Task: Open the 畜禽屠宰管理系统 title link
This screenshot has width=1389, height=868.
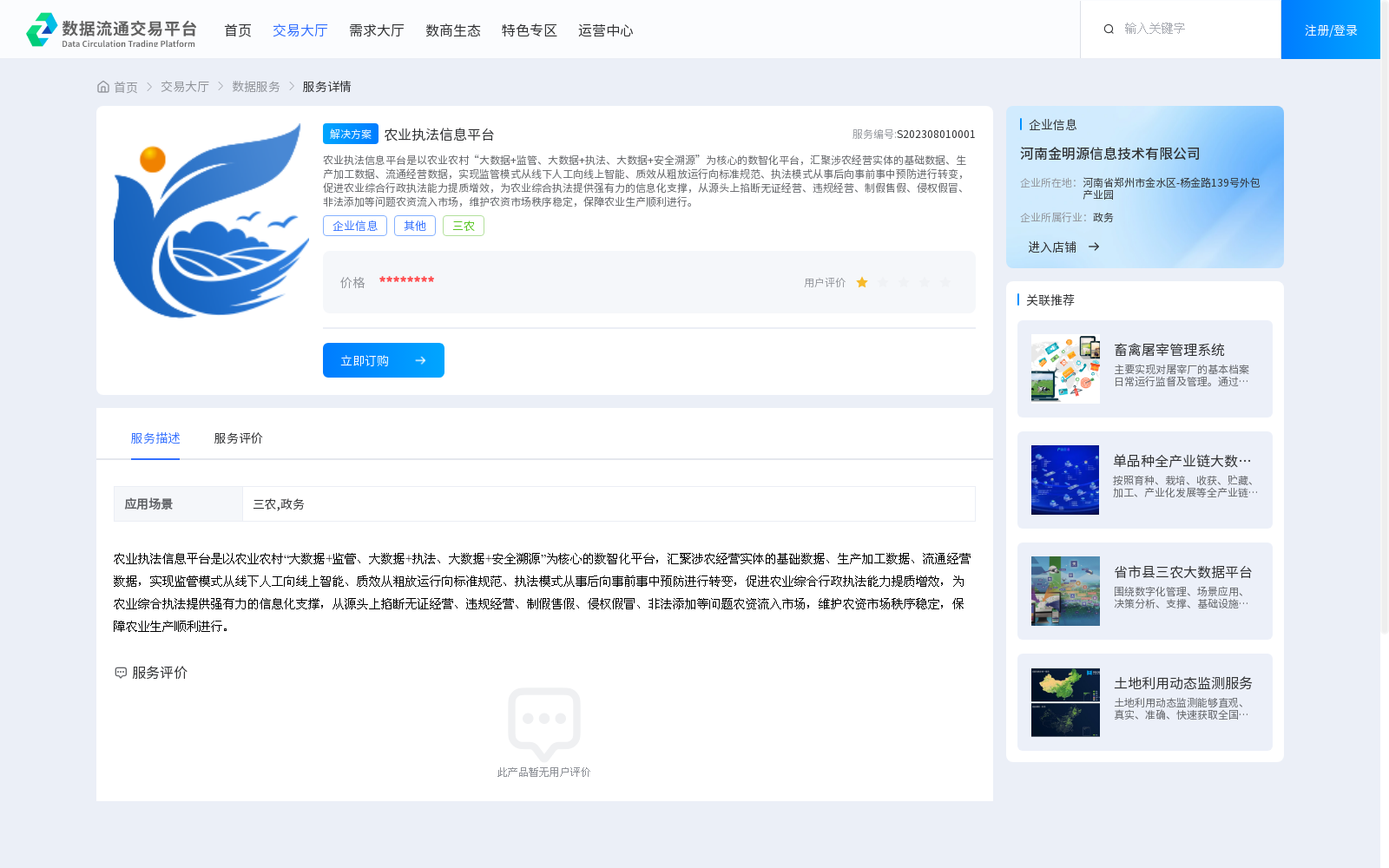Action: (1169, 350)
